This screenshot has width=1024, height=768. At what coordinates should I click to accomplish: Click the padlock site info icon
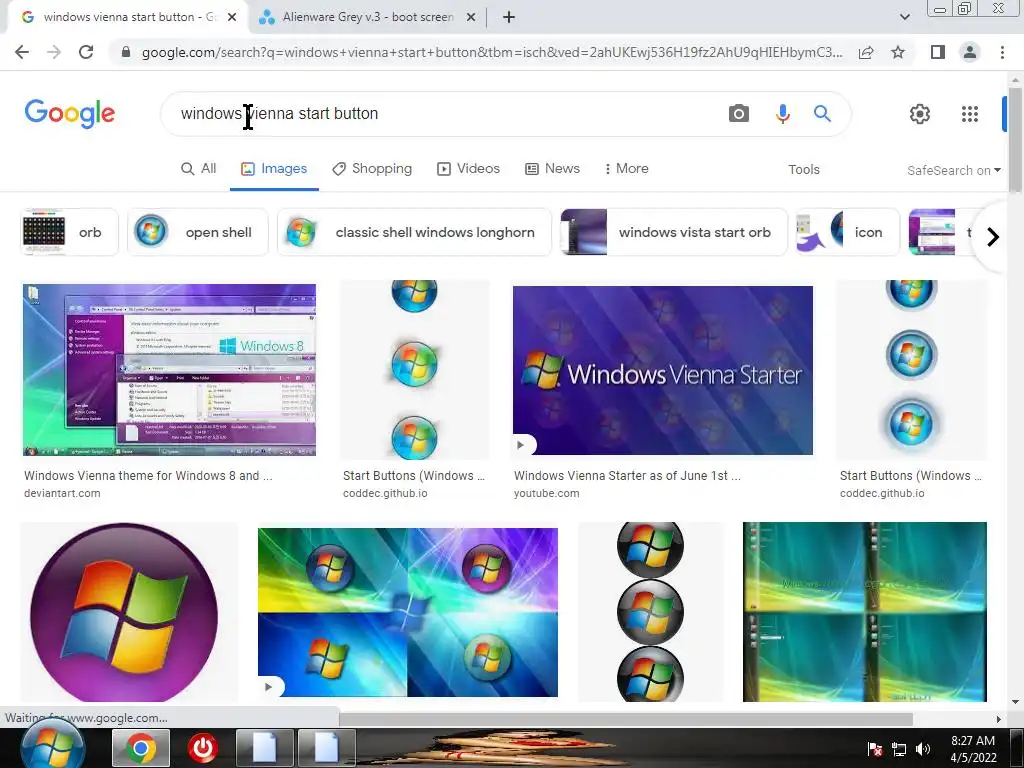[126, 52]
